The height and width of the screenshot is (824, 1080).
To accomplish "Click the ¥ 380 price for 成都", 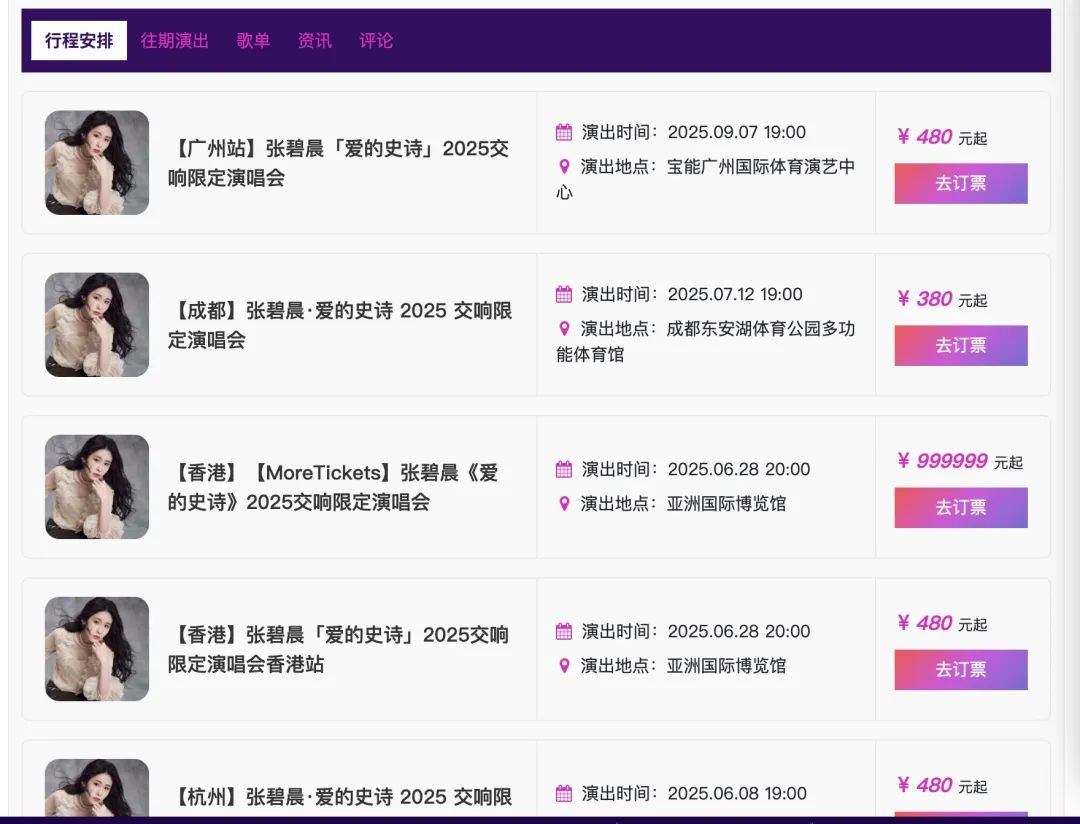I will [x=924, y=299].
